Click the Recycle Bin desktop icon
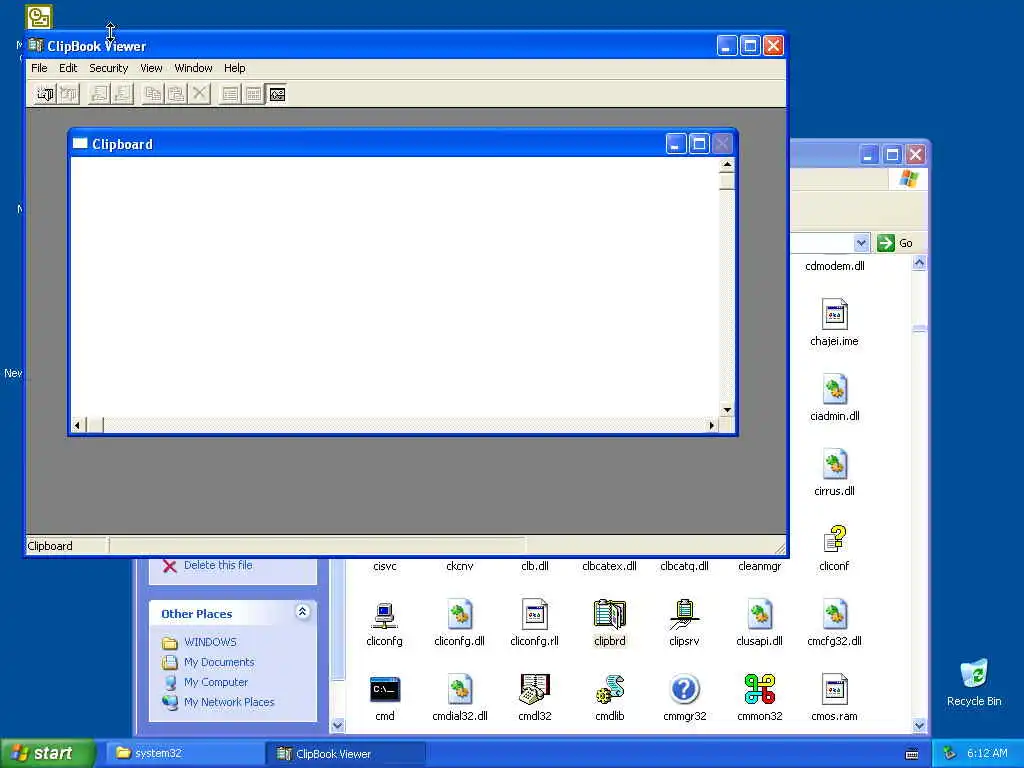 [974, 674]
